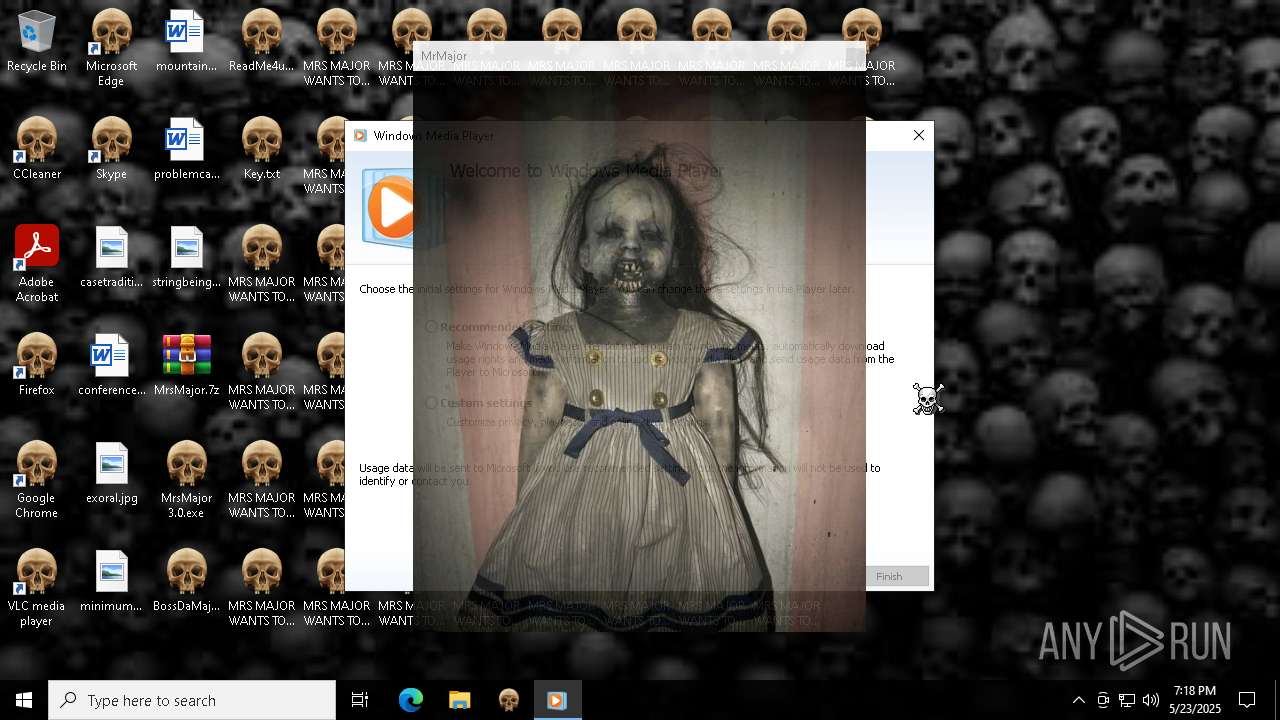Select the problemca... Word document icon

186,150
